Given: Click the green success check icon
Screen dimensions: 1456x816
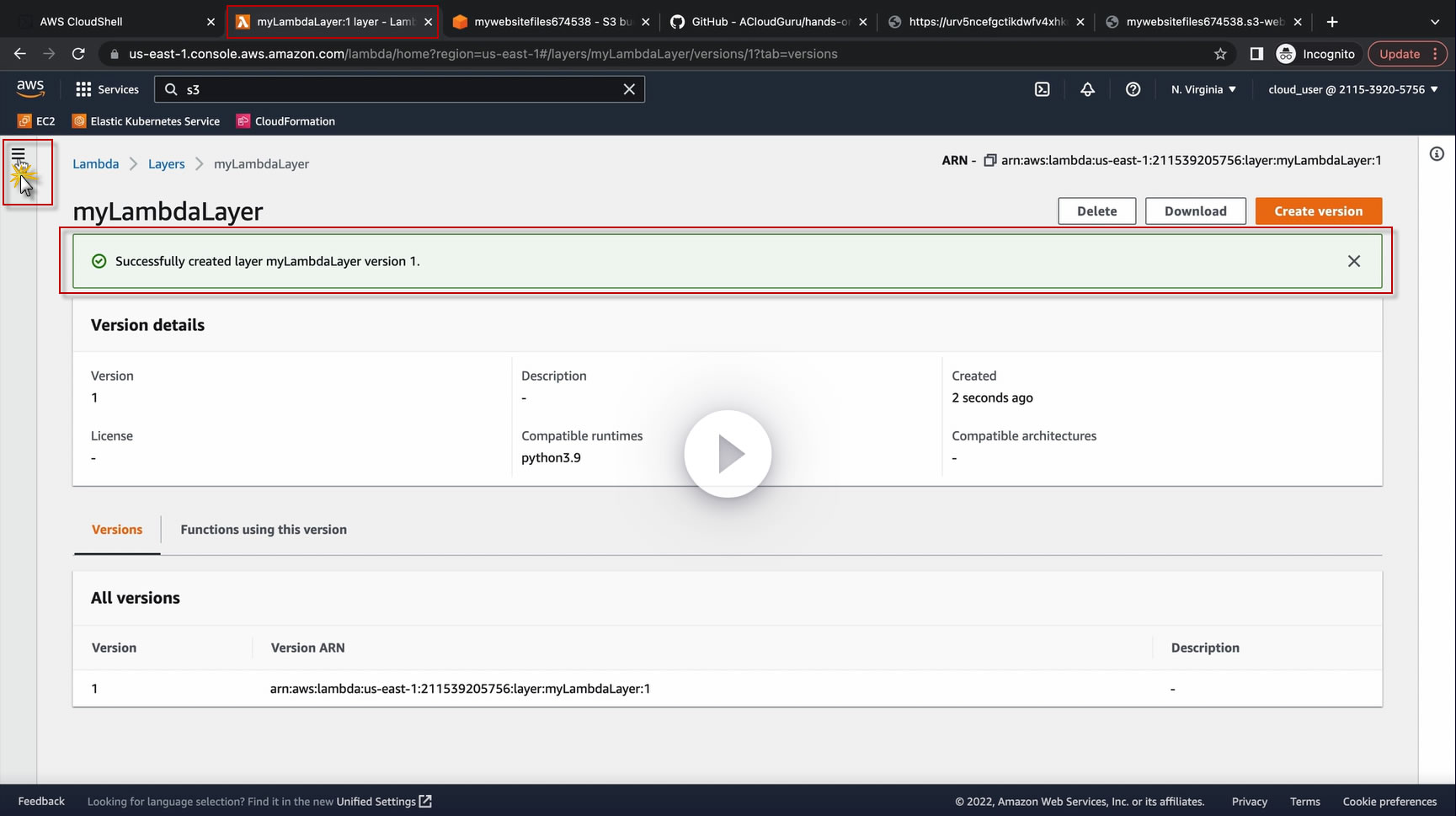Looking at the screenshot, I should tap(99, 261).
